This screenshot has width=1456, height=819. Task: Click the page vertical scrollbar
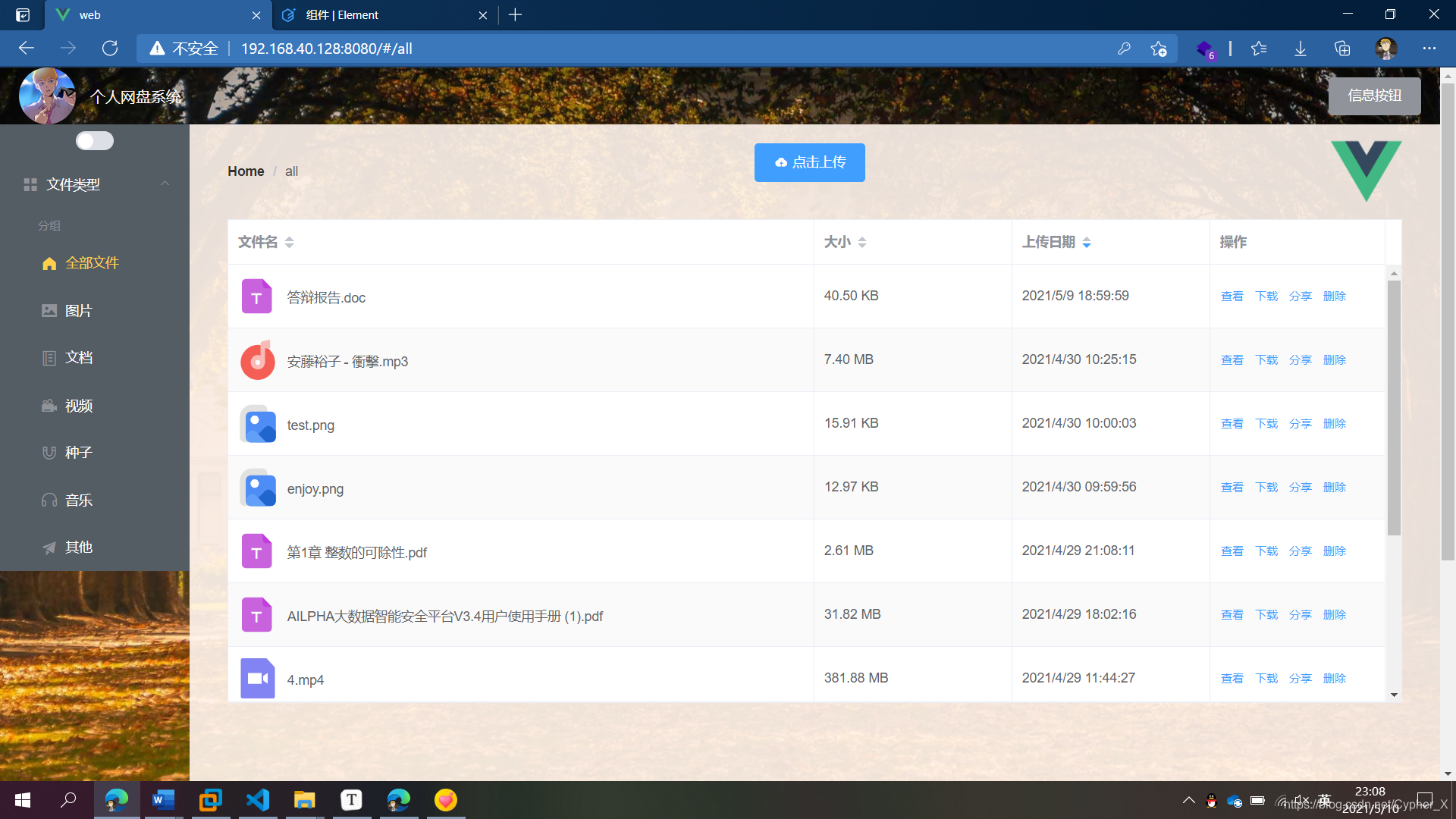(1448, 322)
